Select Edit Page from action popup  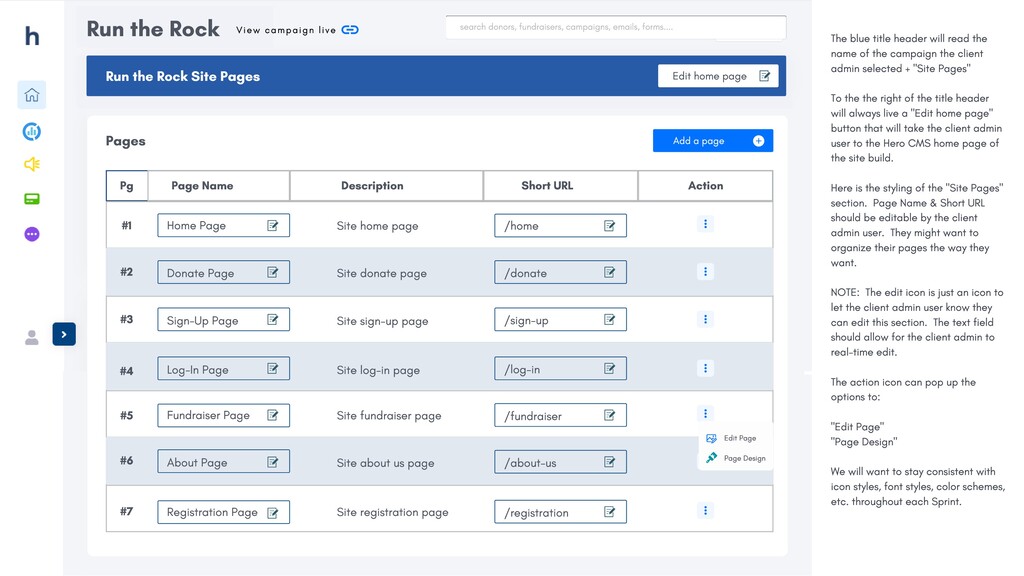(x=731, y=438)
